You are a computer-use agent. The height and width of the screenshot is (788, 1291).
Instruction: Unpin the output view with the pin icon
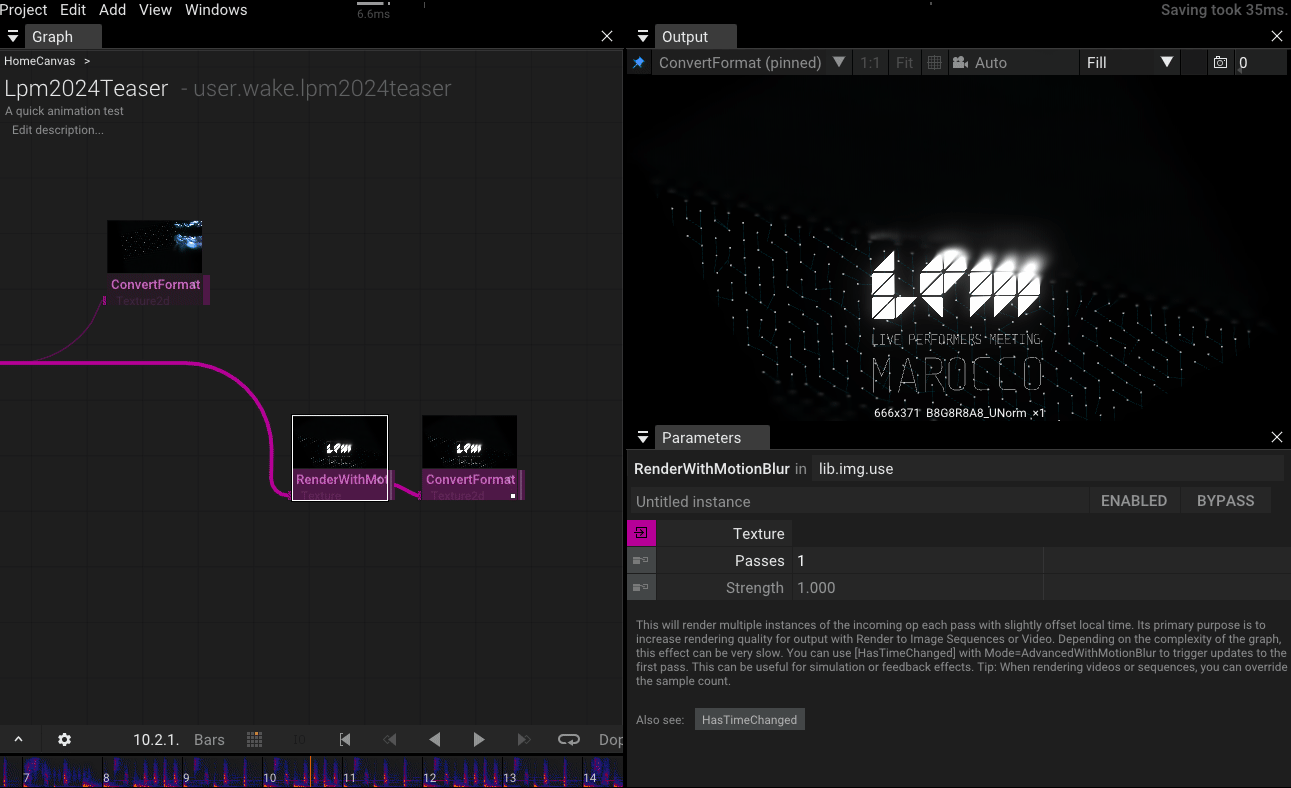coord(638,63)
